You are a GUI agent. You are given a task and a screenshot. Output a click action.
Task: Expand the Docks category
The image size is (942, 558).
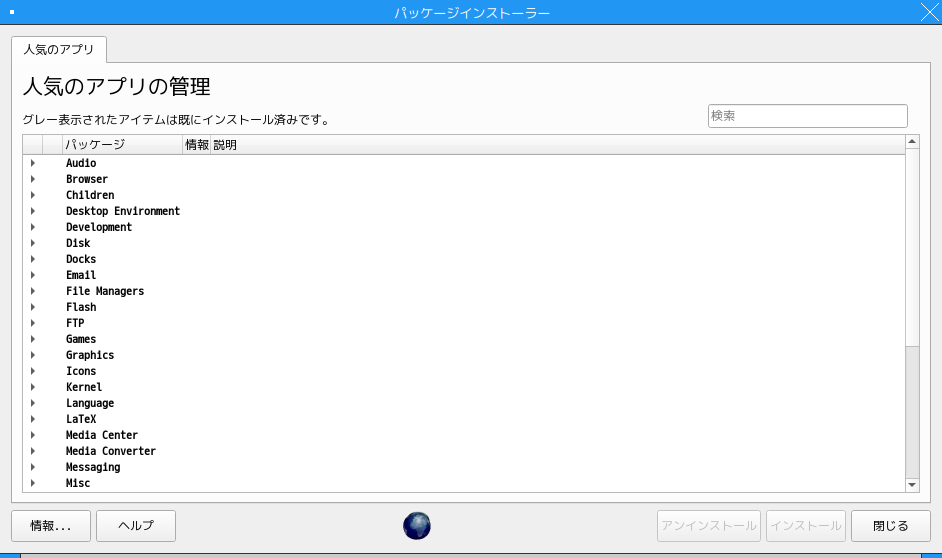coord(32,259)
